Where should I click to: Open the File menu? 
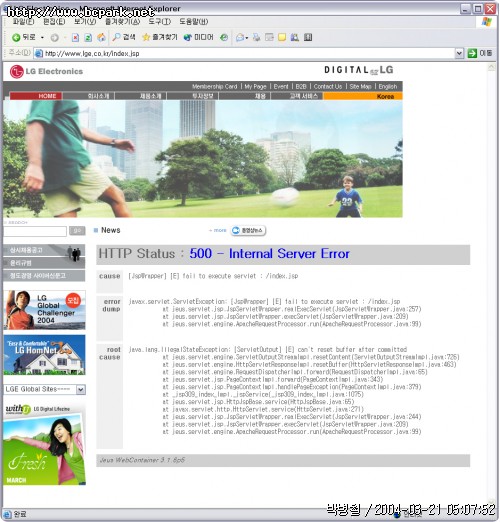23,22
